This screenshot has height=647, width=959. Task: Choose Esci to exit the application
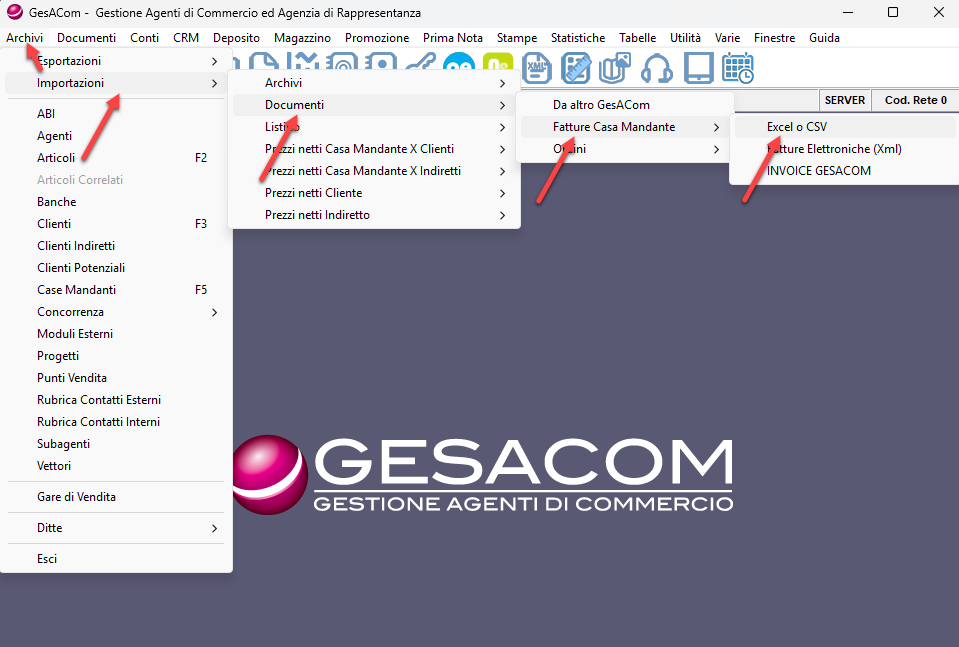pos(115,559)
